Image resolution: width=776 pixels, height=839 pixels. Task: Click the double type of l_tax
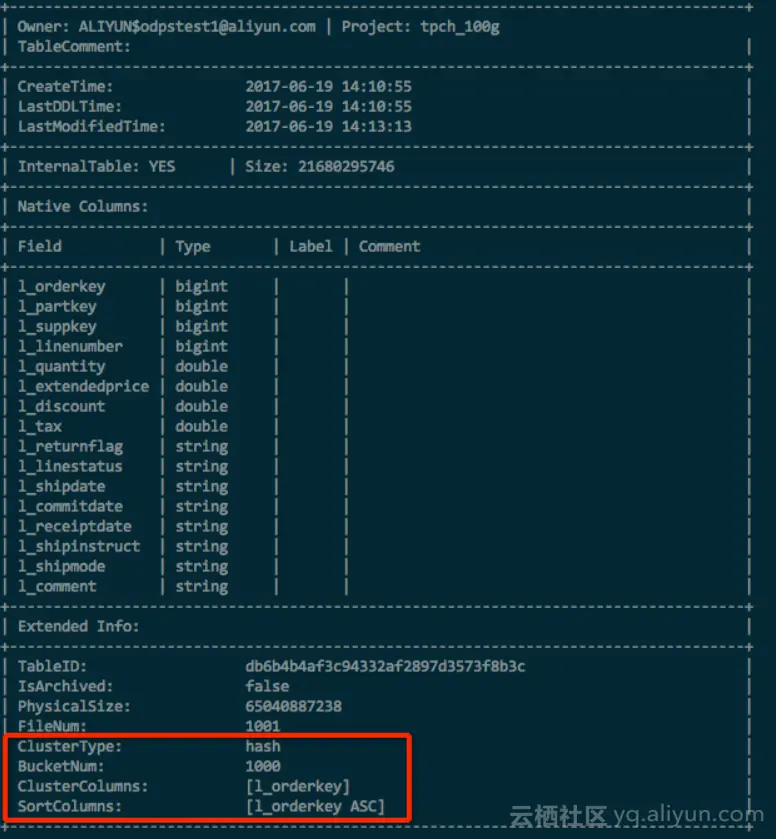click(202, 426)
